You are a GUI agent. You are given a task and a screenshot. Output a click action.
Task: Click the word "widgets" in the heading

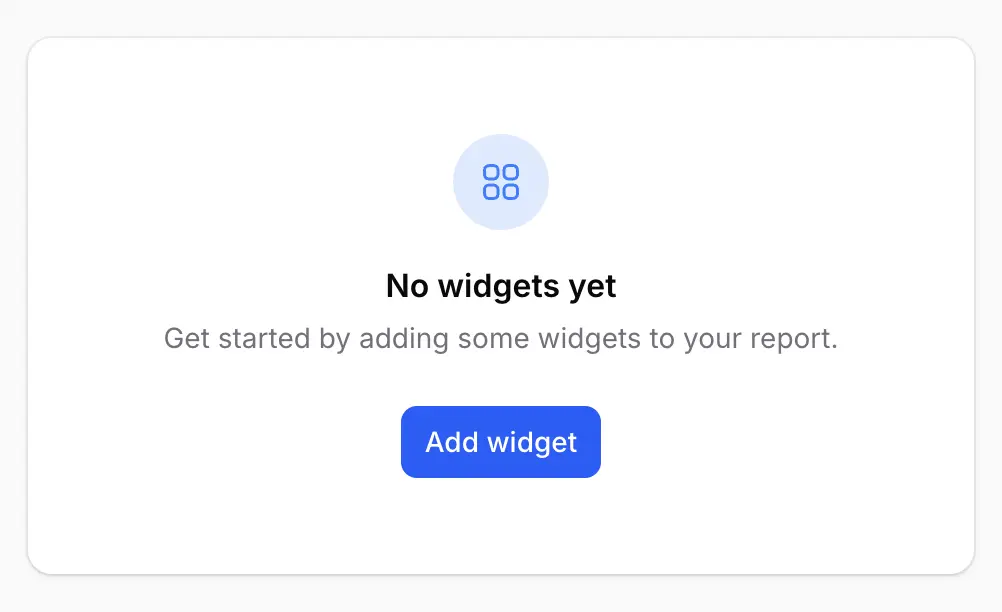click(x=485, y=287)
